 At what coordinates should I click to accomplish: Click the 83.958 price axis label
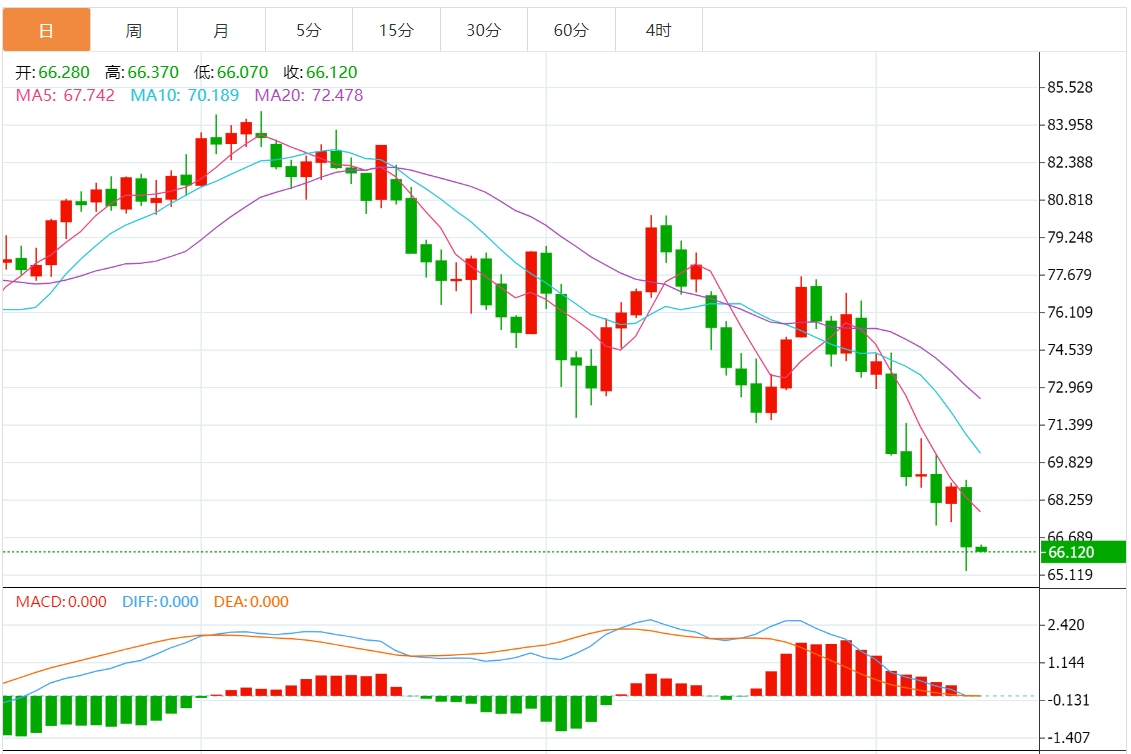[x=1070, y=125]
